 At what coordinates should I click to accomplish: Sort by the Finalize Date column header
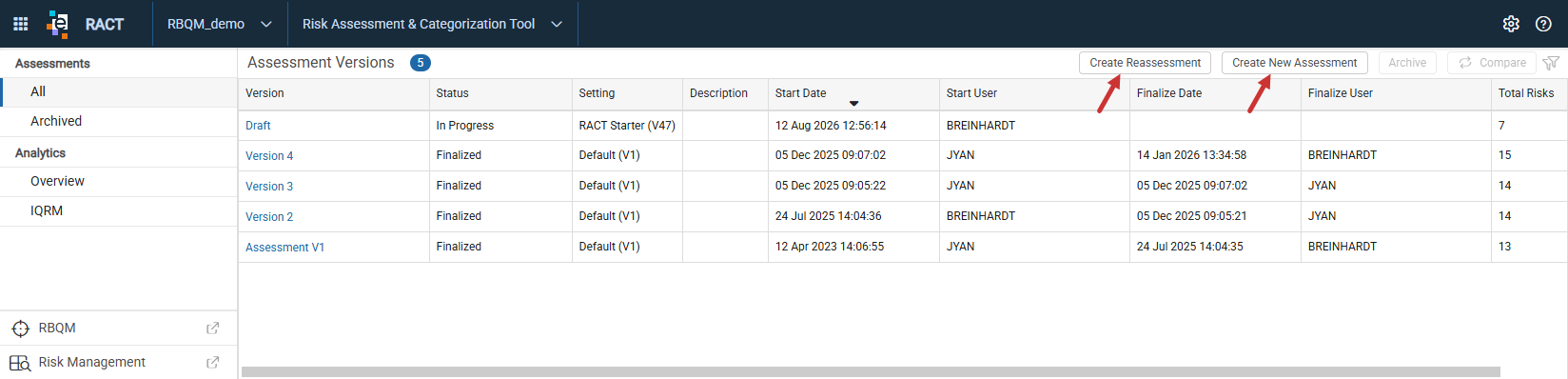coord(1215,93)
